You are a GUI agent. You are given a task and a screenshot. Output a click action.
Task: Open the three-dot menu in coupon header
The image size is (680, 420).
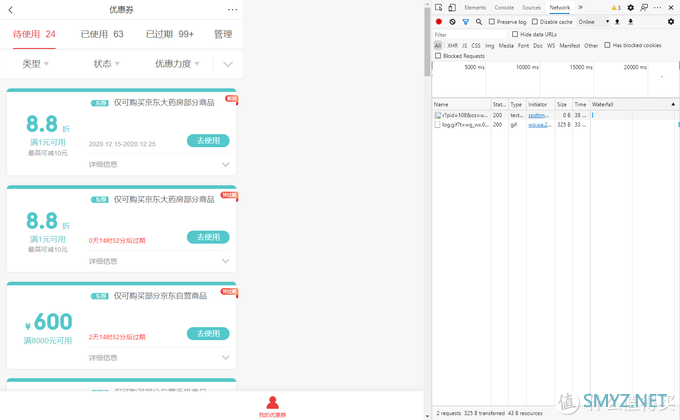[232, 10]
